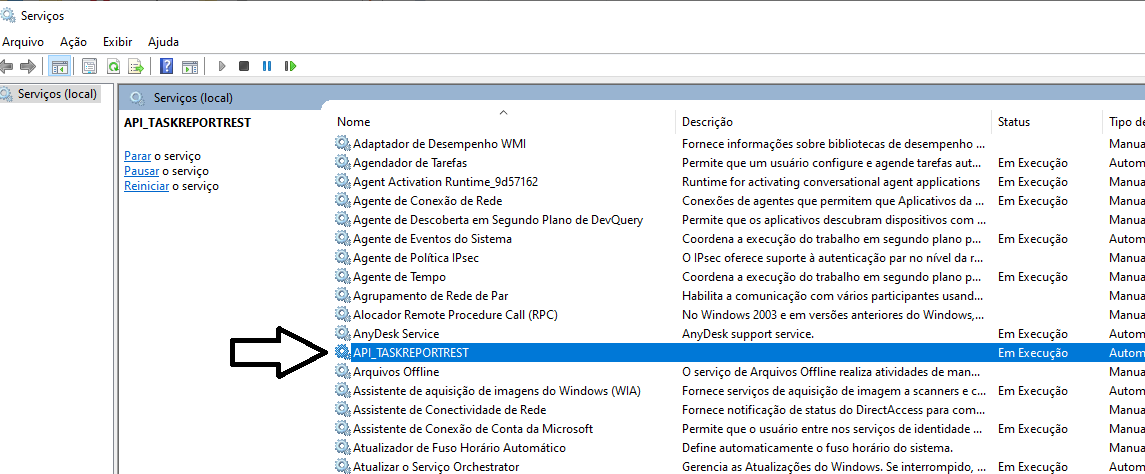Click the gear icon of Agente de Política IPsec
The image size is (1145, 474).
coord(342,257)
